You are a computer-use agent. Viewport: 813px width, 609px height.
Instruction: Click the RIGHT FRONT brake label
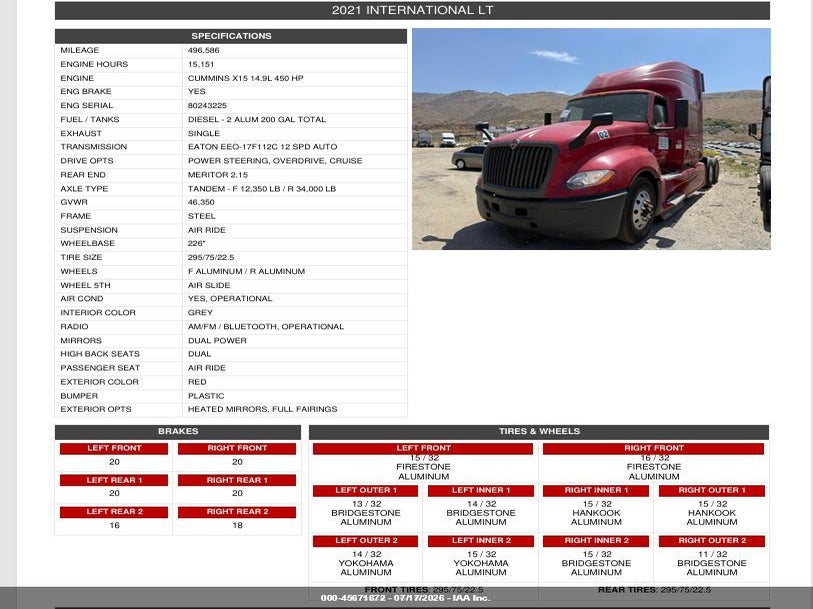(x=237, y=448)
